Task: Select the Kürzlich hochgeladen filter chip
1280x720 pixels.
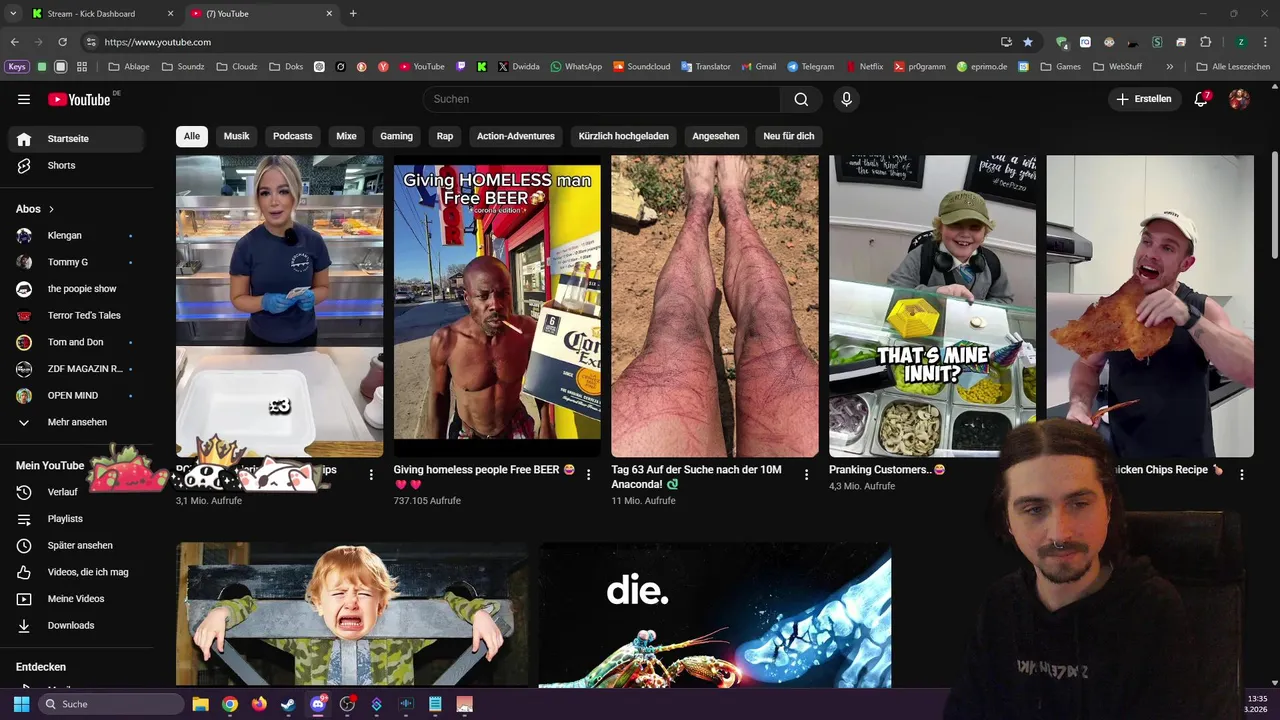Action: click(624, 136)
